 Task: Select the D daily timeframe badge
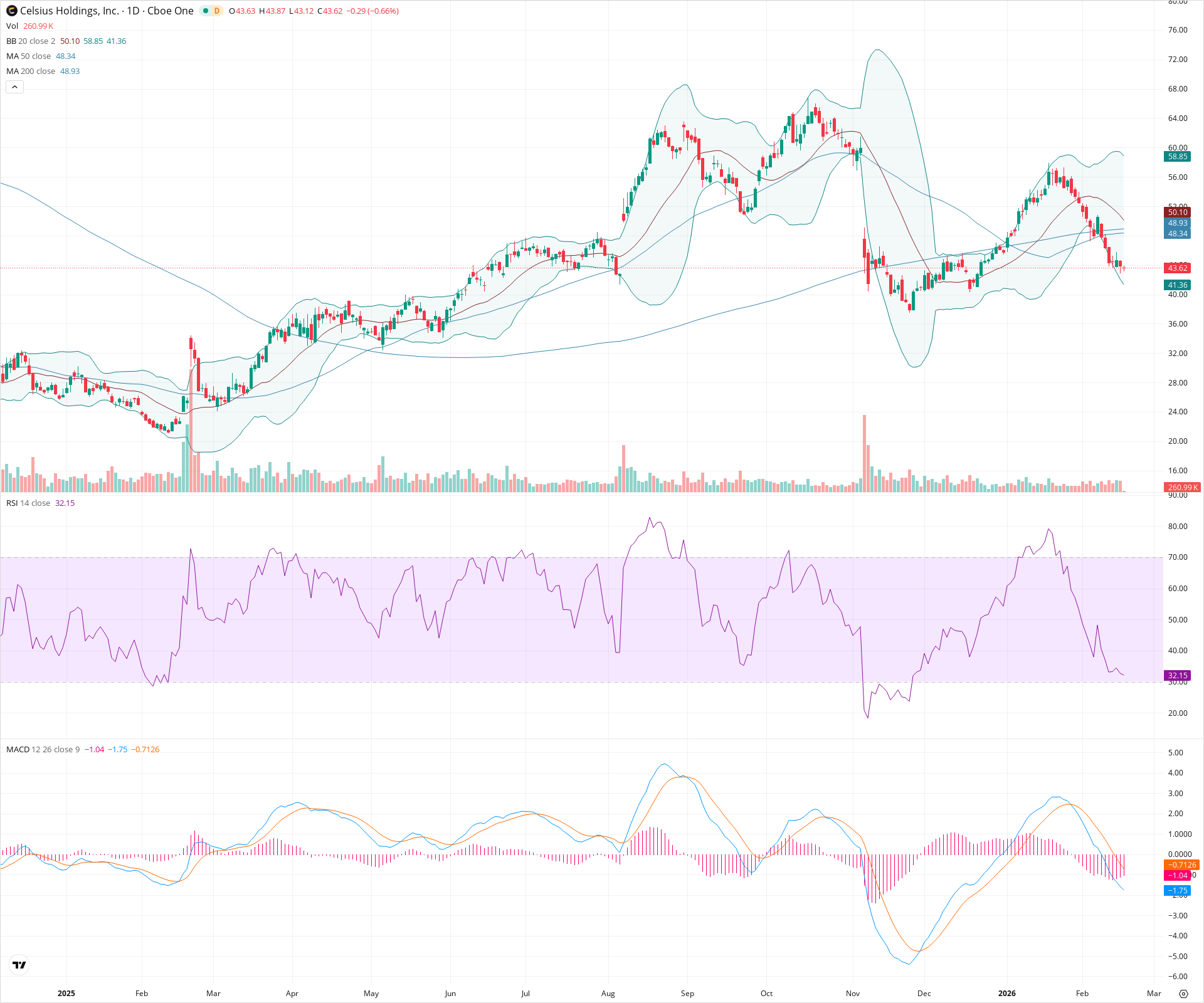(216, 11)
